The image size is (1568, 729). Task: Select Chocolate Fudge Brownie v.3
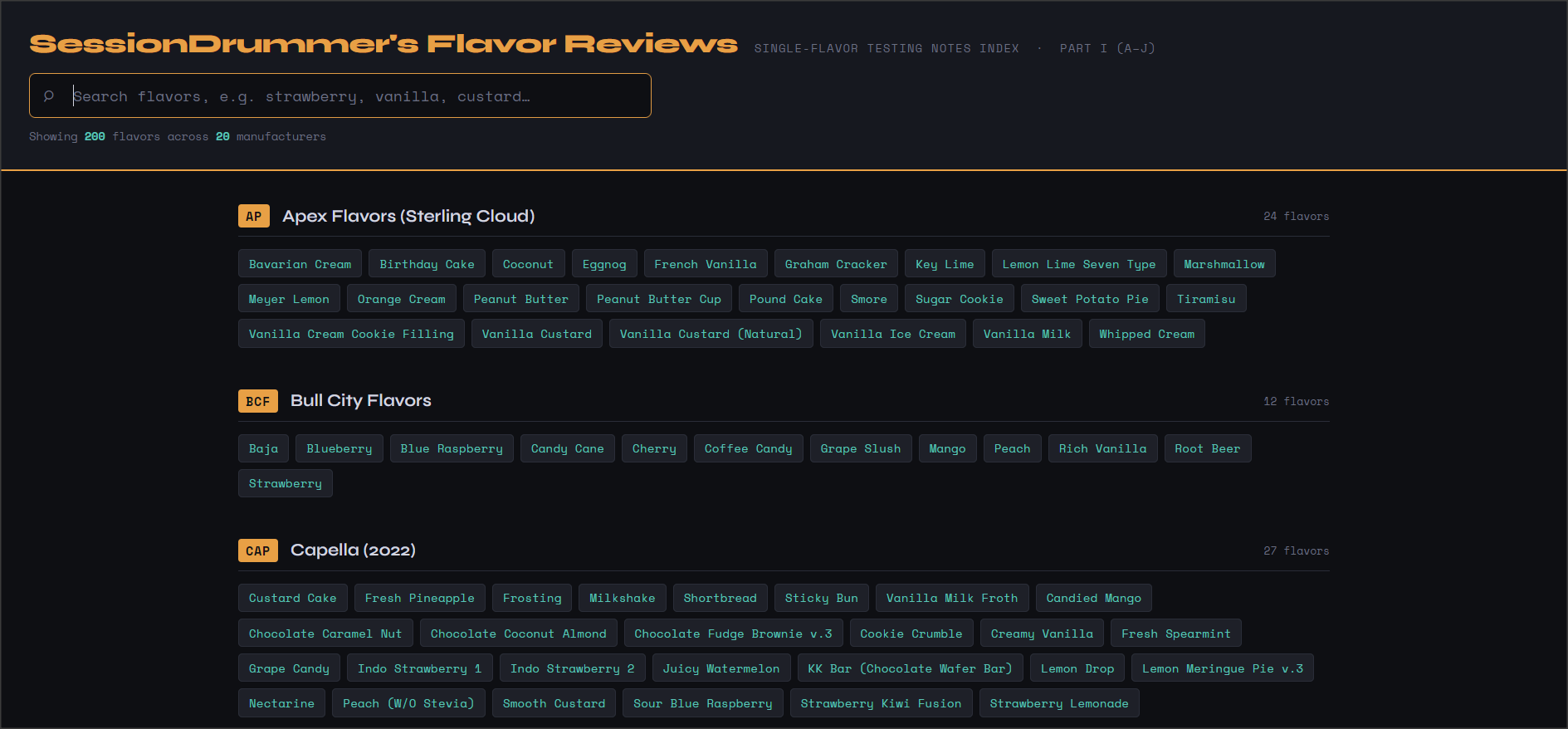click(x=733, y=634)
